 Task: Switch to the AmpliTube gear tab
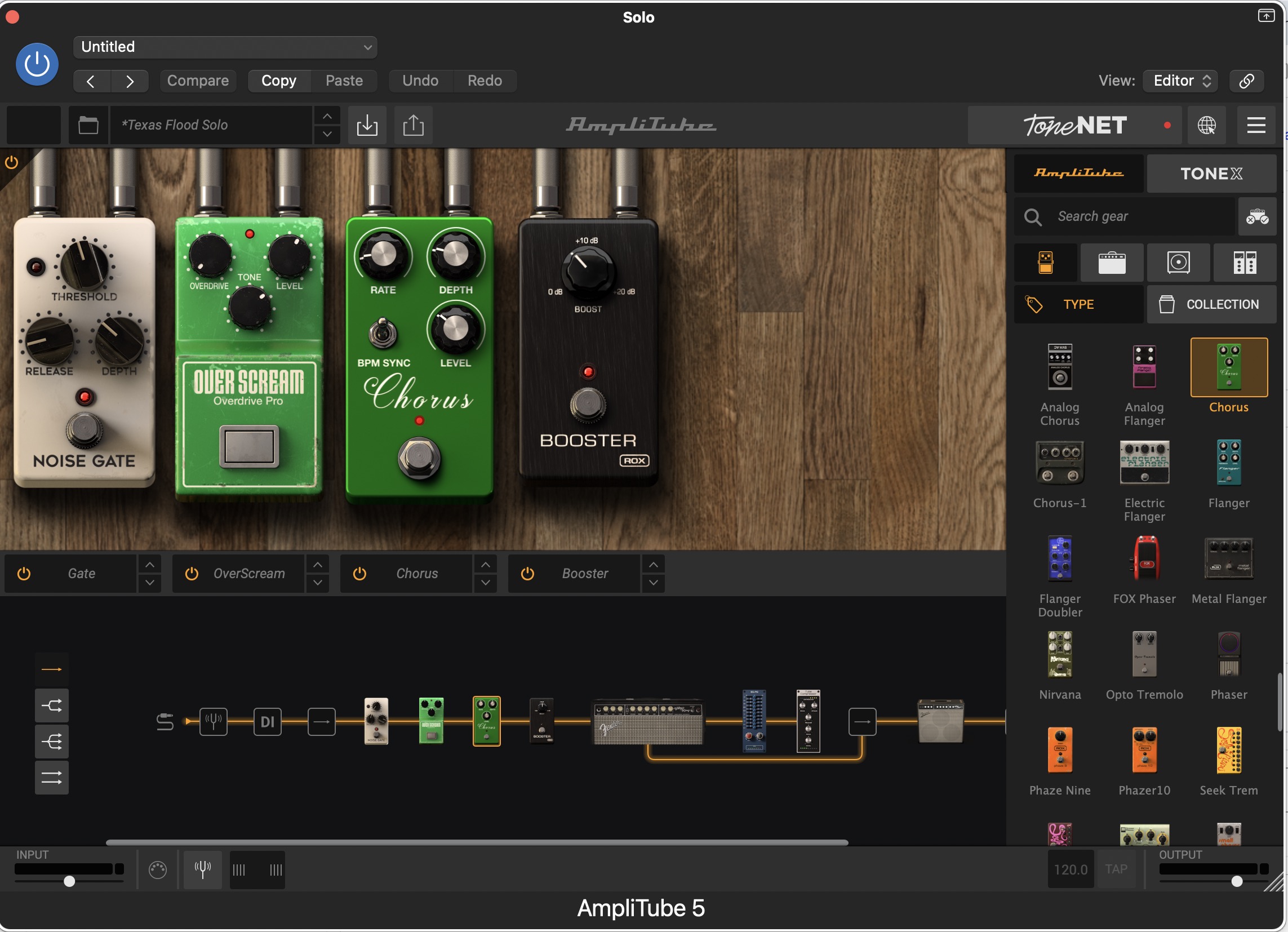click(x=1078, y=172)
